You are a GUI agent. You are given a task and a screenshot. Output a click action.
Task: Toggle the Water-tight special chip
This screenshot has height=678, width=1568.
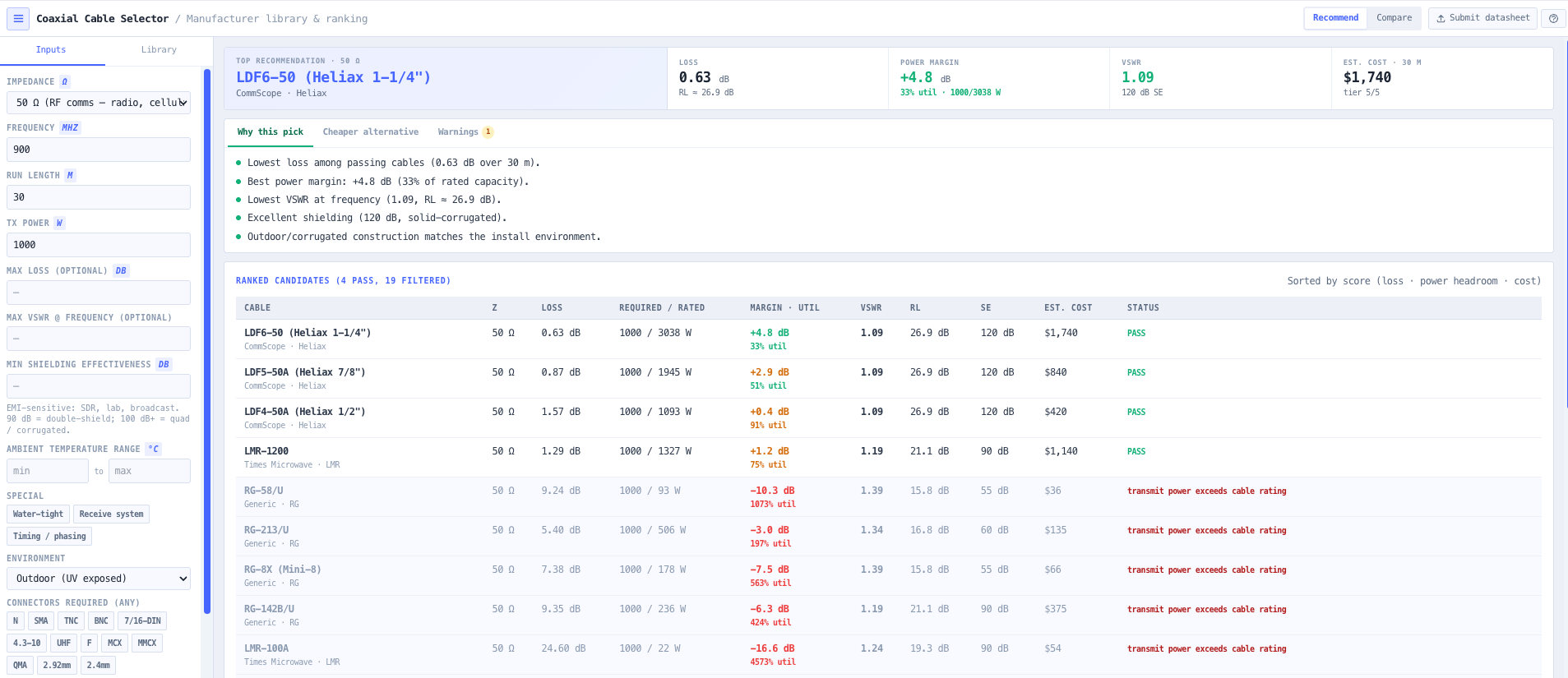[x=38, y=514]
